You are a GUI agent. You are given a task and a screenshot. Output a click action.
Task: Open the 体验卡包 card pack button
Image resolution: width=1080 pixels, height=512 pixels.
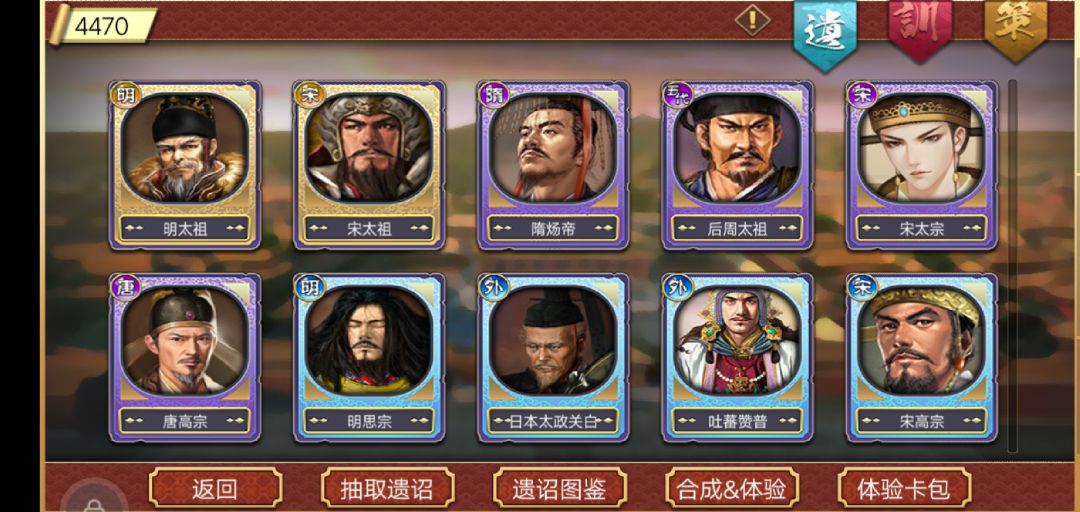pyautogui.click(x=904, y=488)
